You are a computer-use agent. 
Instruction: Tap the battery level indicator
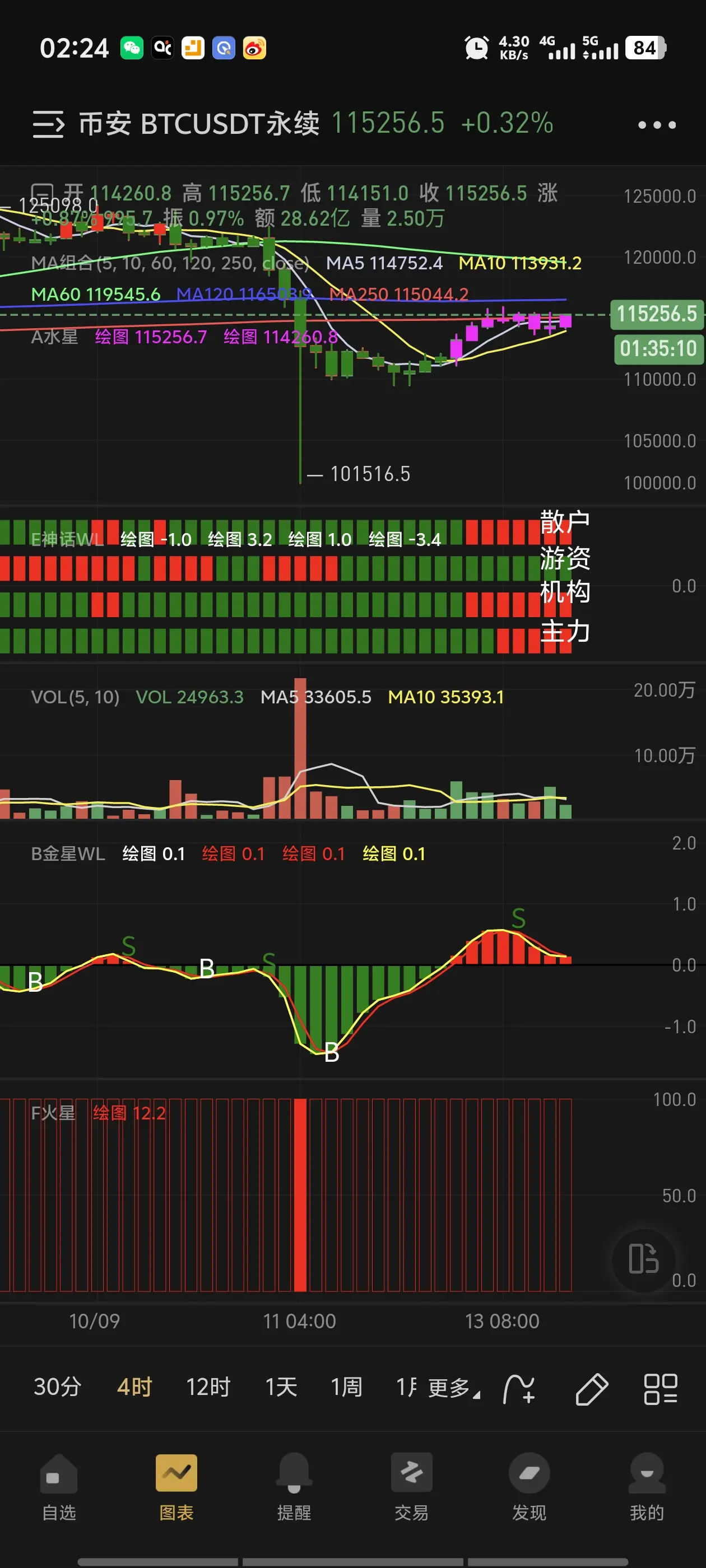(x=645, y=48)
